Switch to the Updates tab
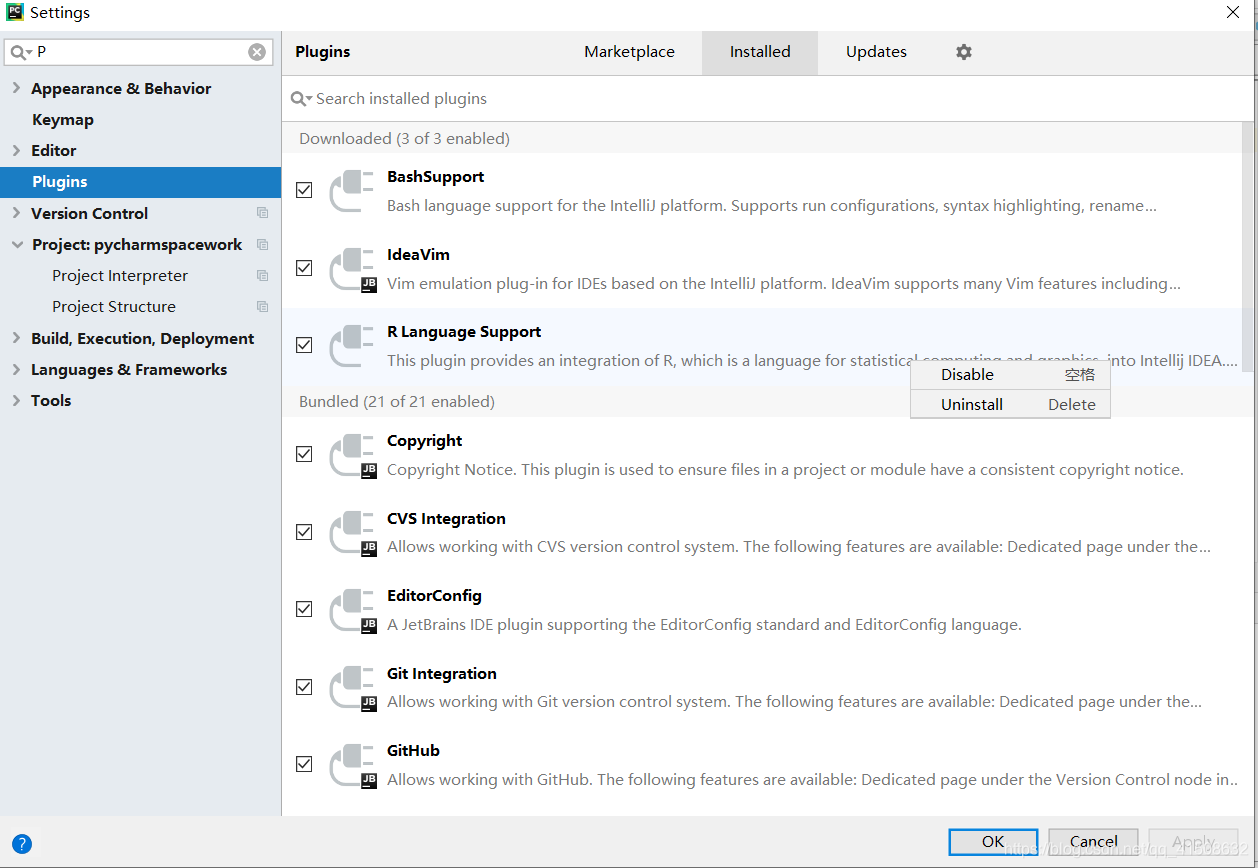Image resolution: width=1258 pixels, height=868 pixels. (876, 52)
